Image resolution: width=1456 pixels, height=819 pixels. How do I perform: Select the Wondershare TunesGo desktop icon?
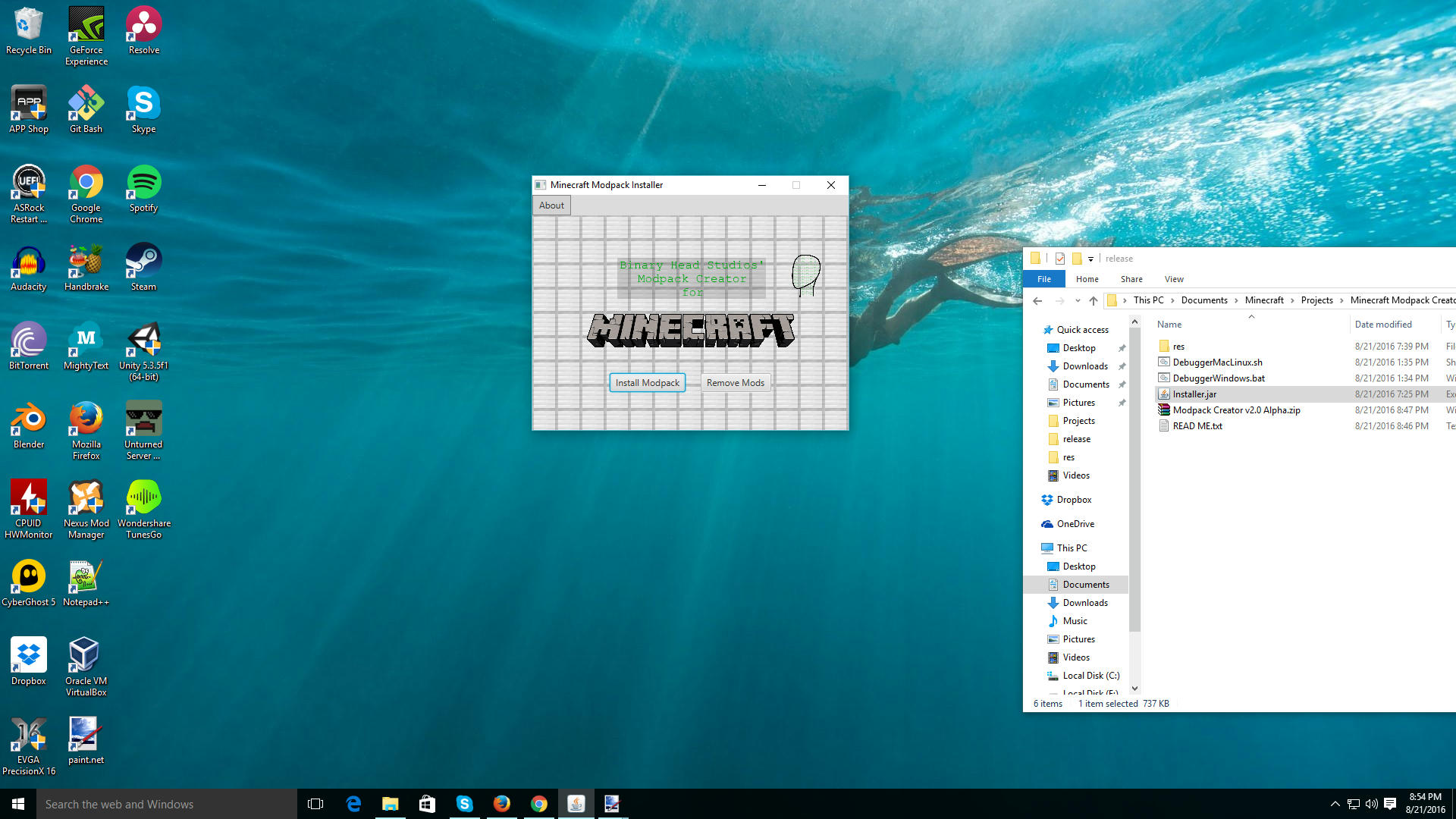144,510
